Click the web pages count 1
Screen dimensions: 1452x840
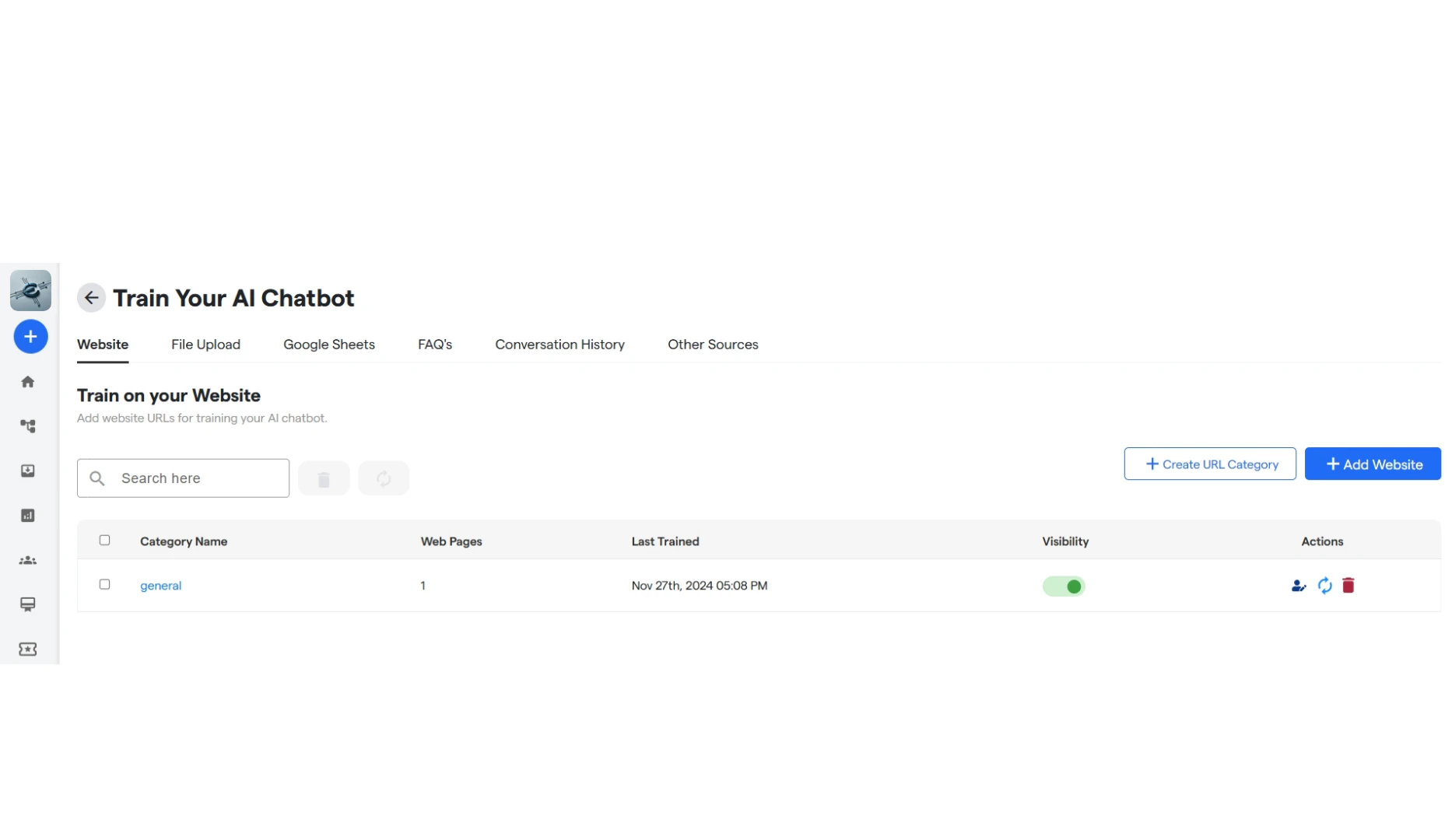pyautogui.click(x=423, y=586)
